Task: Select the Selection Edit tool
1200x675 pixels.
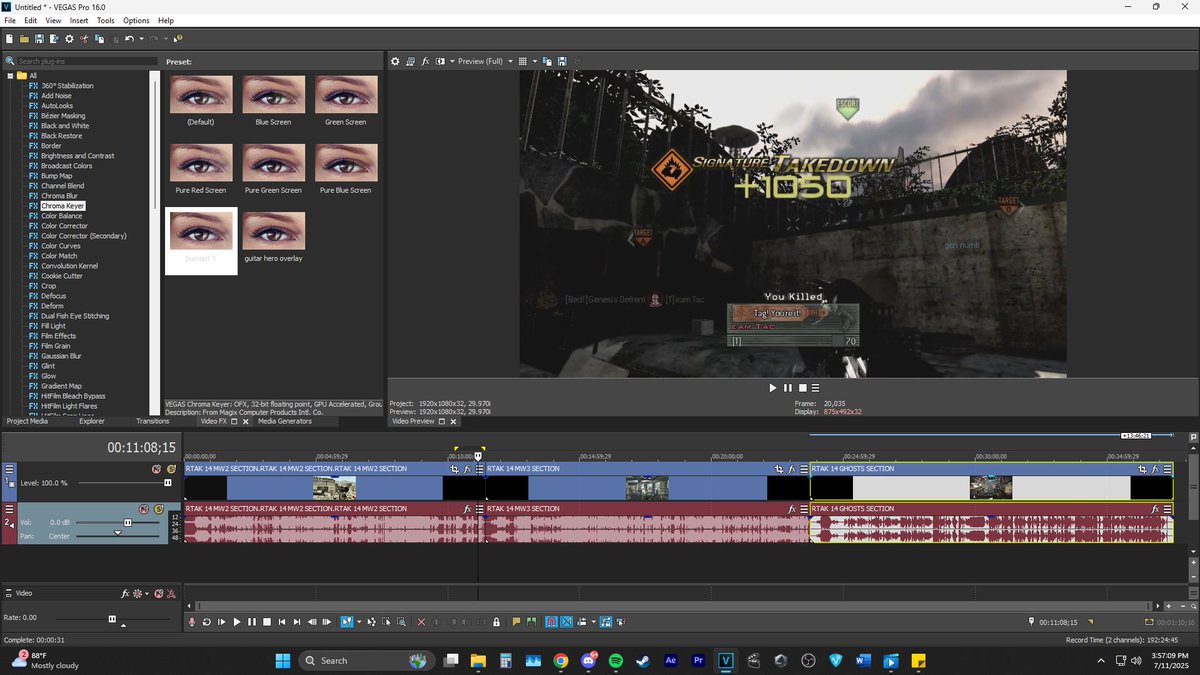Action: coord(385,621)
